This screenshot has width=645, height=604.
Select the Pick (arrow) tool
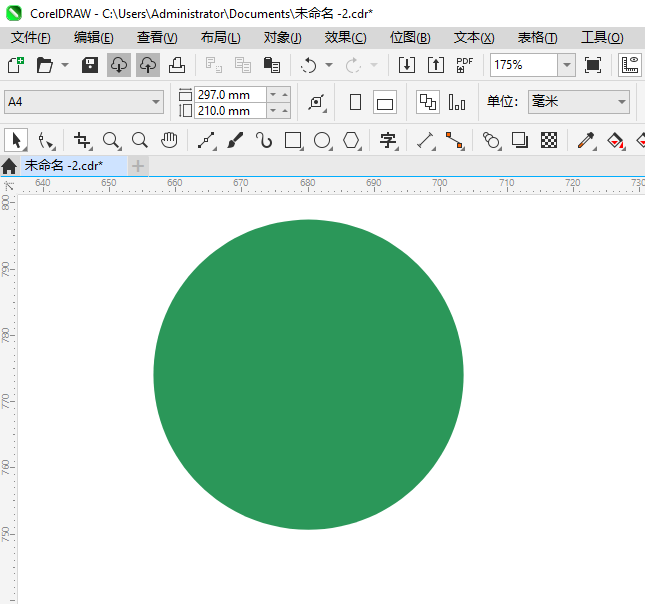[x=17, y=140]
